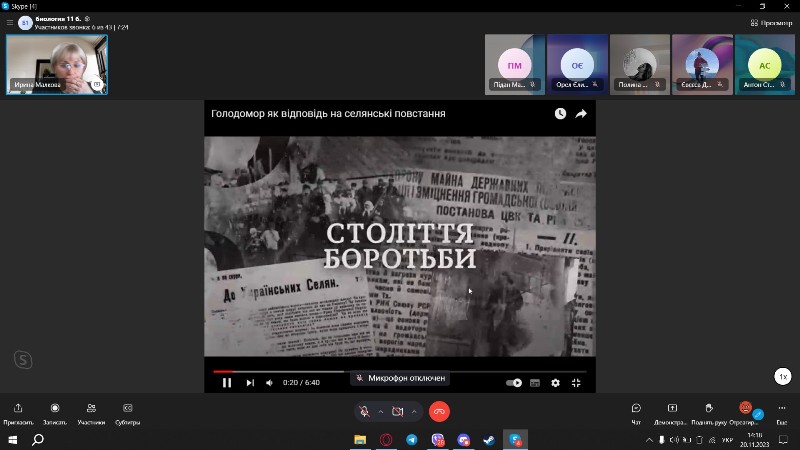Raise hand with Поднять руку

tap(709, 414)
